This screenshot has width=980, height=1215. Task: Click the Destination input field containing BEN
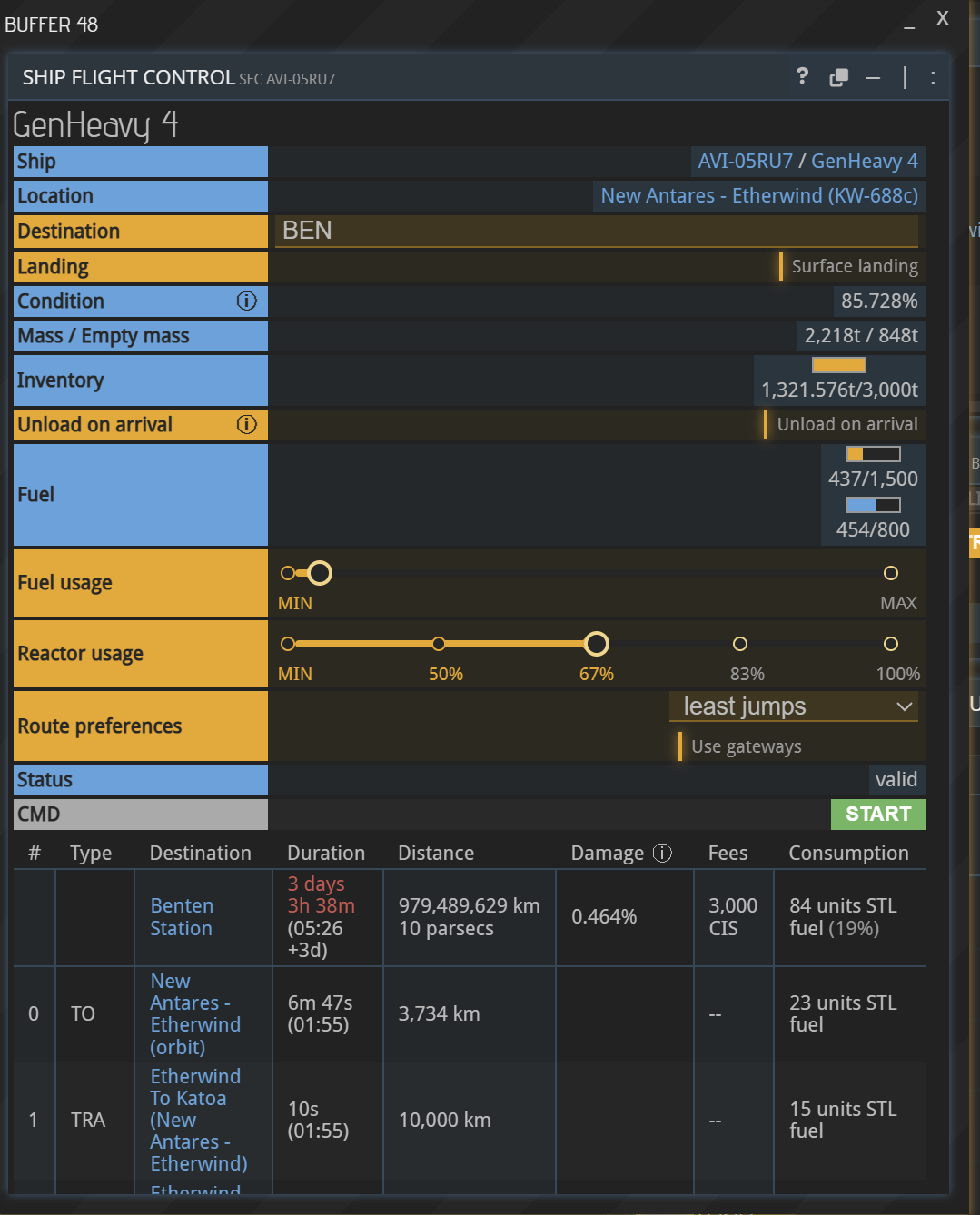(596, 231)
